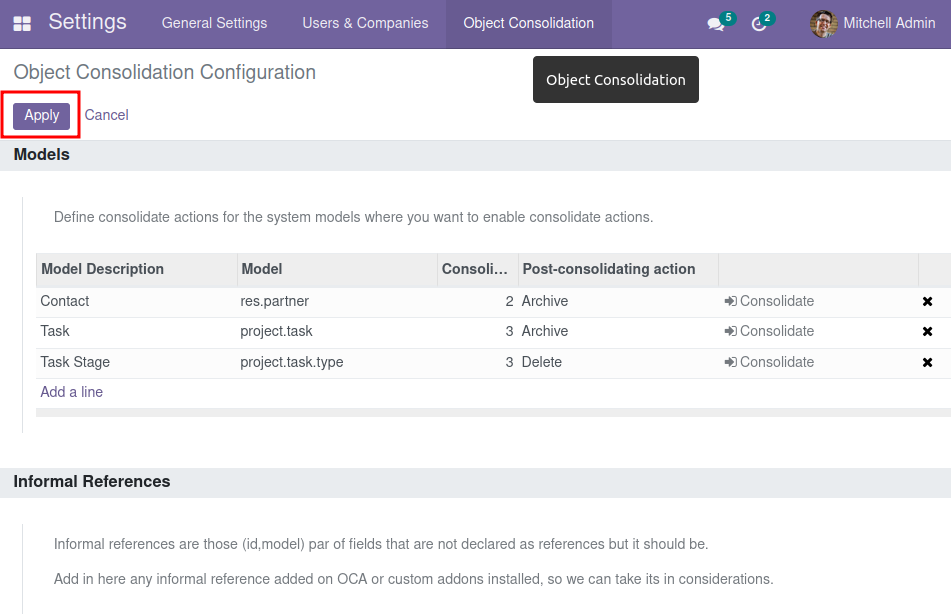Delete the Contact row with X icon

point(927,302)
